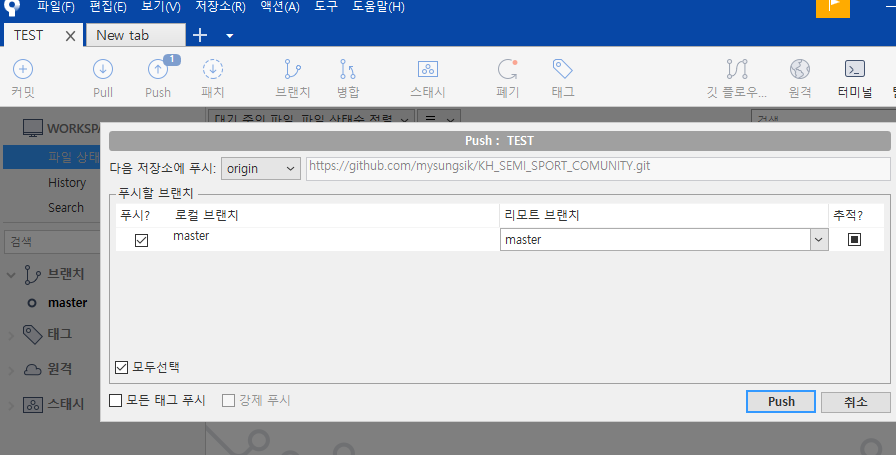This screenshot has width=896, height=455.
Task: Click the sidebar 검색 search field
Action: [53, 242]
